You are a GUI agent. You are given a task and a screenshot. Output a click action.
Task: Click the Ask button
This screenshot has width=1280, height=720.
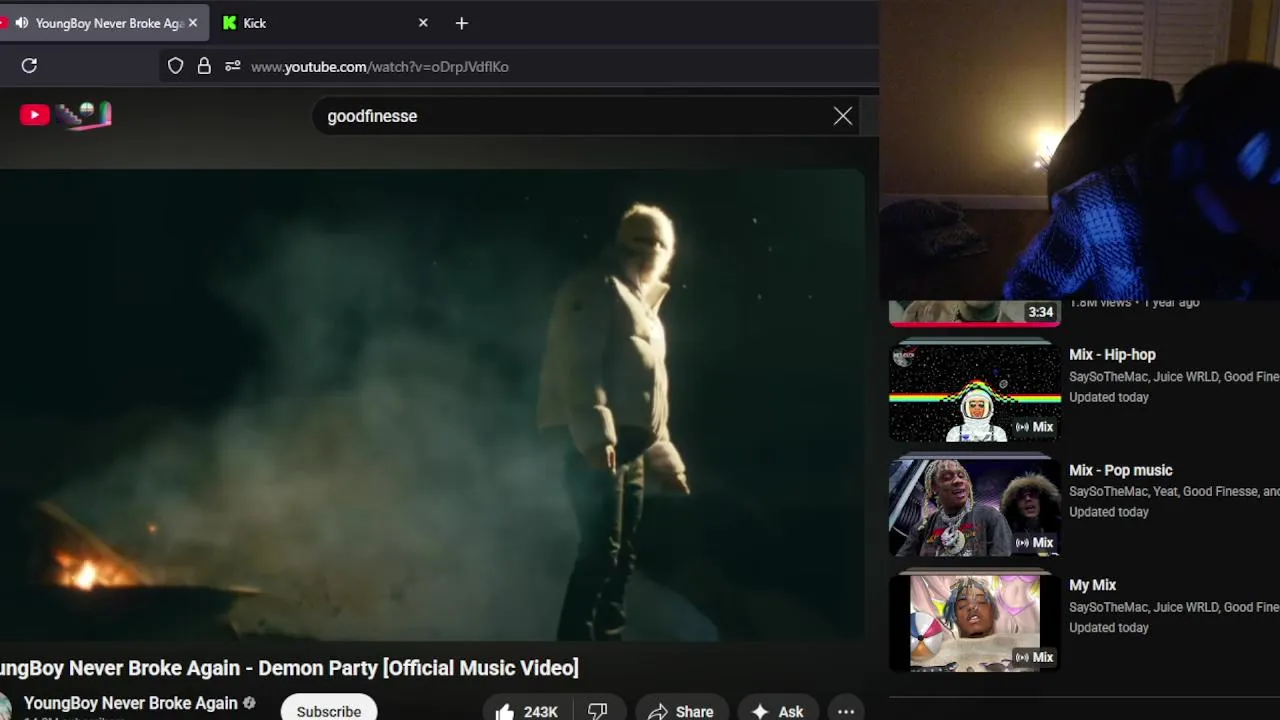click(x=778, y=711)
